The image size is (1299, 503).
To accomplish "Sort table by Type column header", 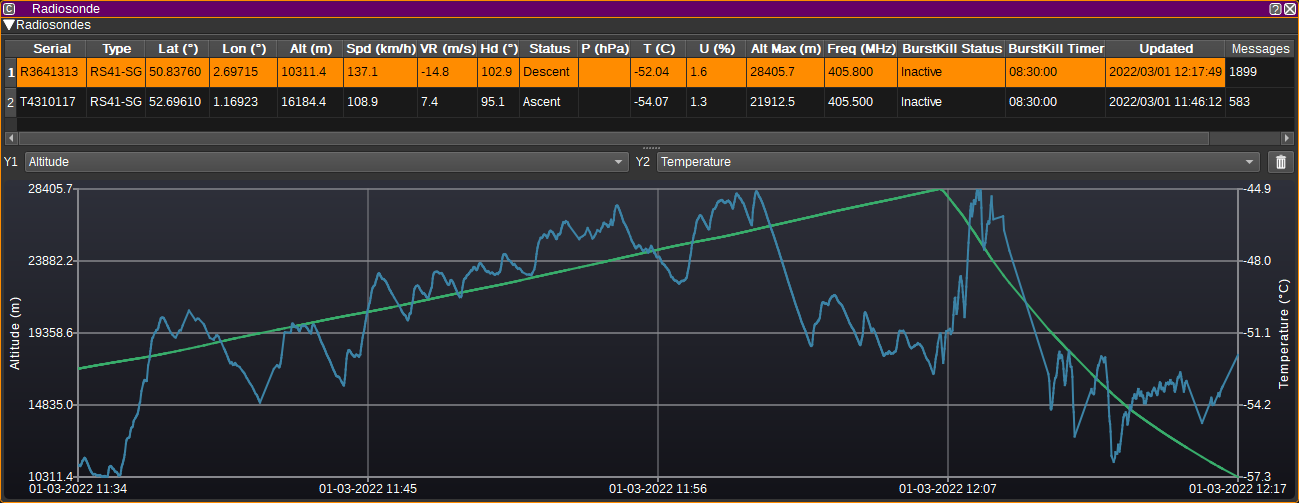I will coord(116,48).
